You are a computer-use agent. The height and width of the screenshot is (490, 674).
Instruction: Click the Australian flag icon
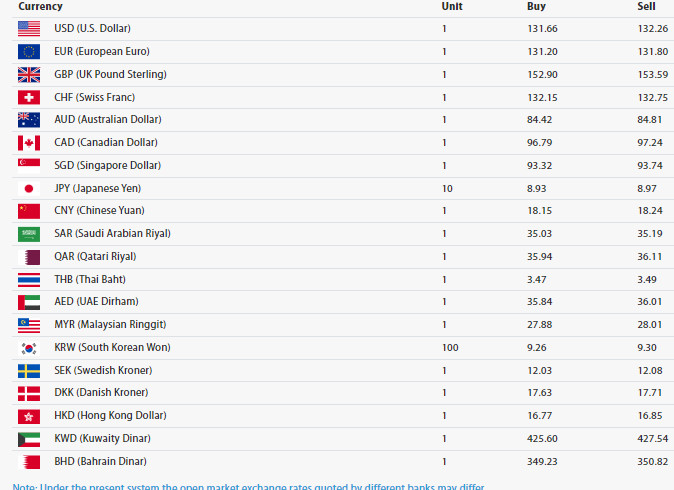click(29, 120)
